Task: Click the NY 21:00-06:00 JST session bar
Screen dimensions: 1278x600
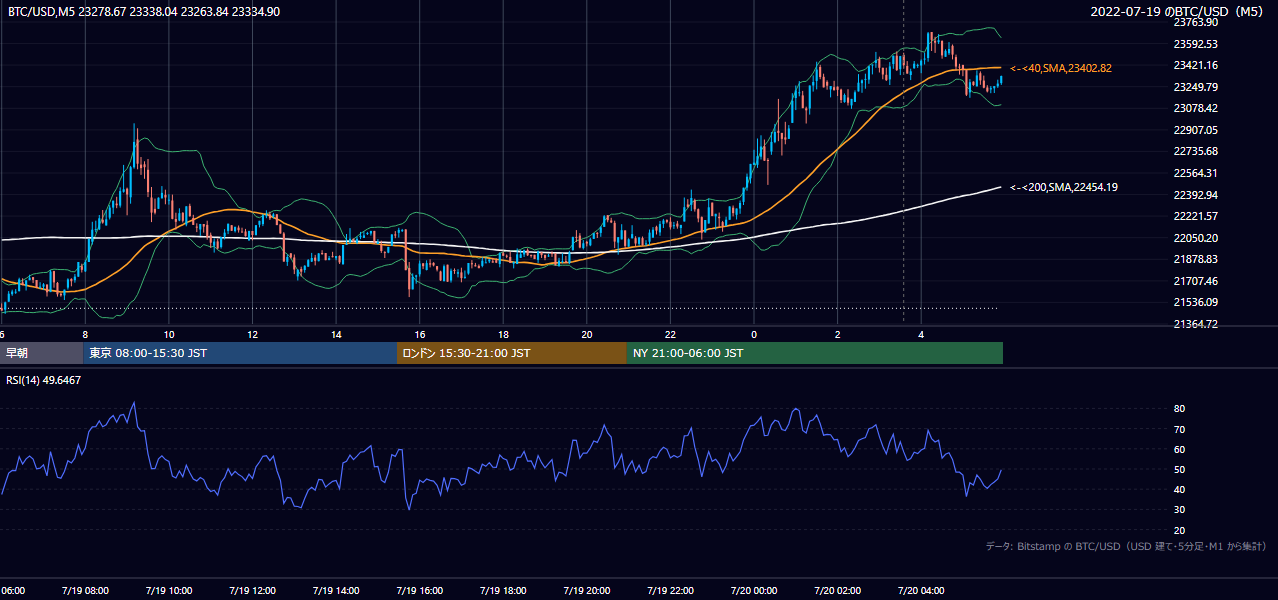Action: (815, 353)
